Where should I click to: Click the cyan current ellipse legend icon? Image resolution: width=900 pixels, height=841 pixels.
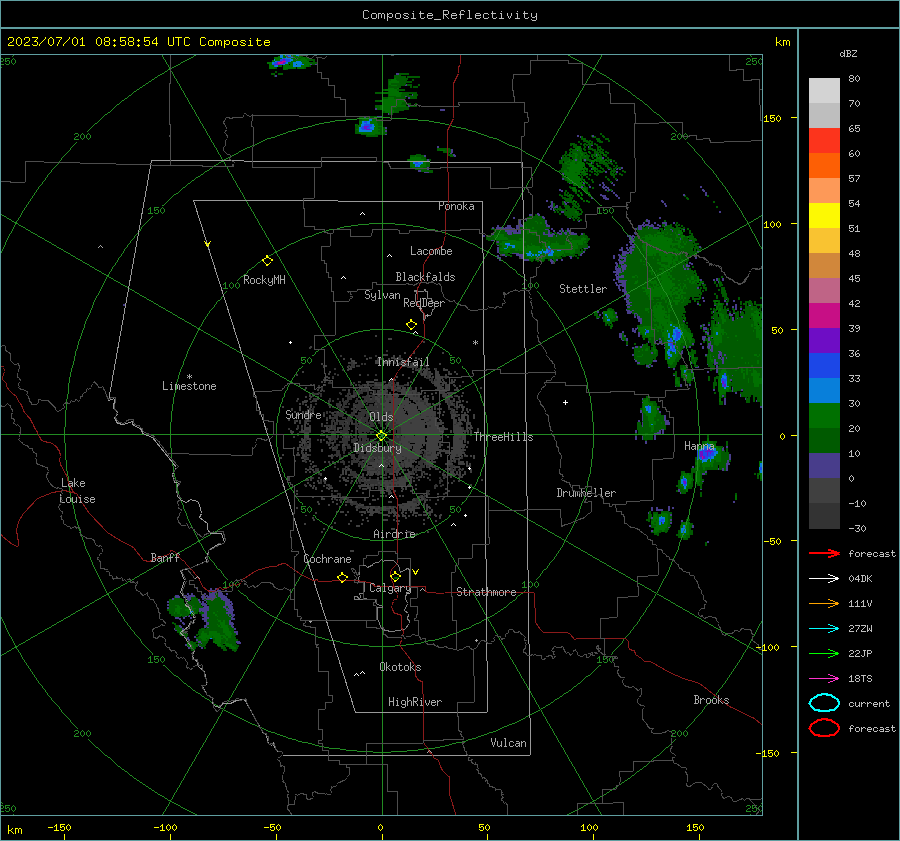[x=824, y=703]
